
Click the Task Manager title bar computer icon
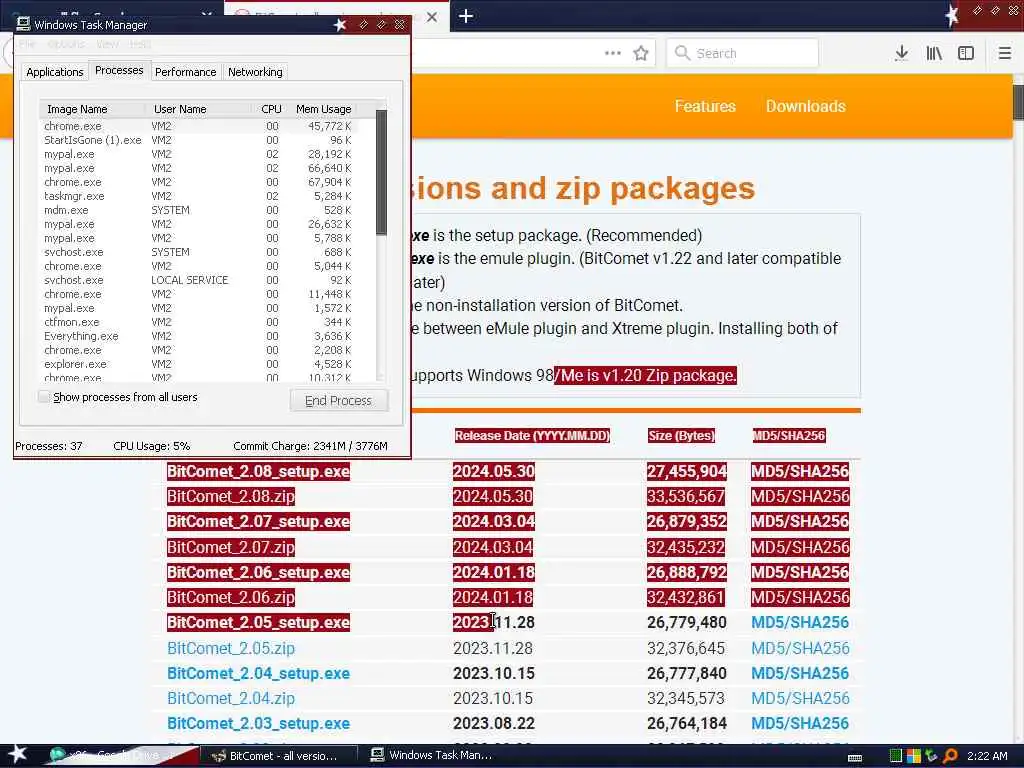24,25
